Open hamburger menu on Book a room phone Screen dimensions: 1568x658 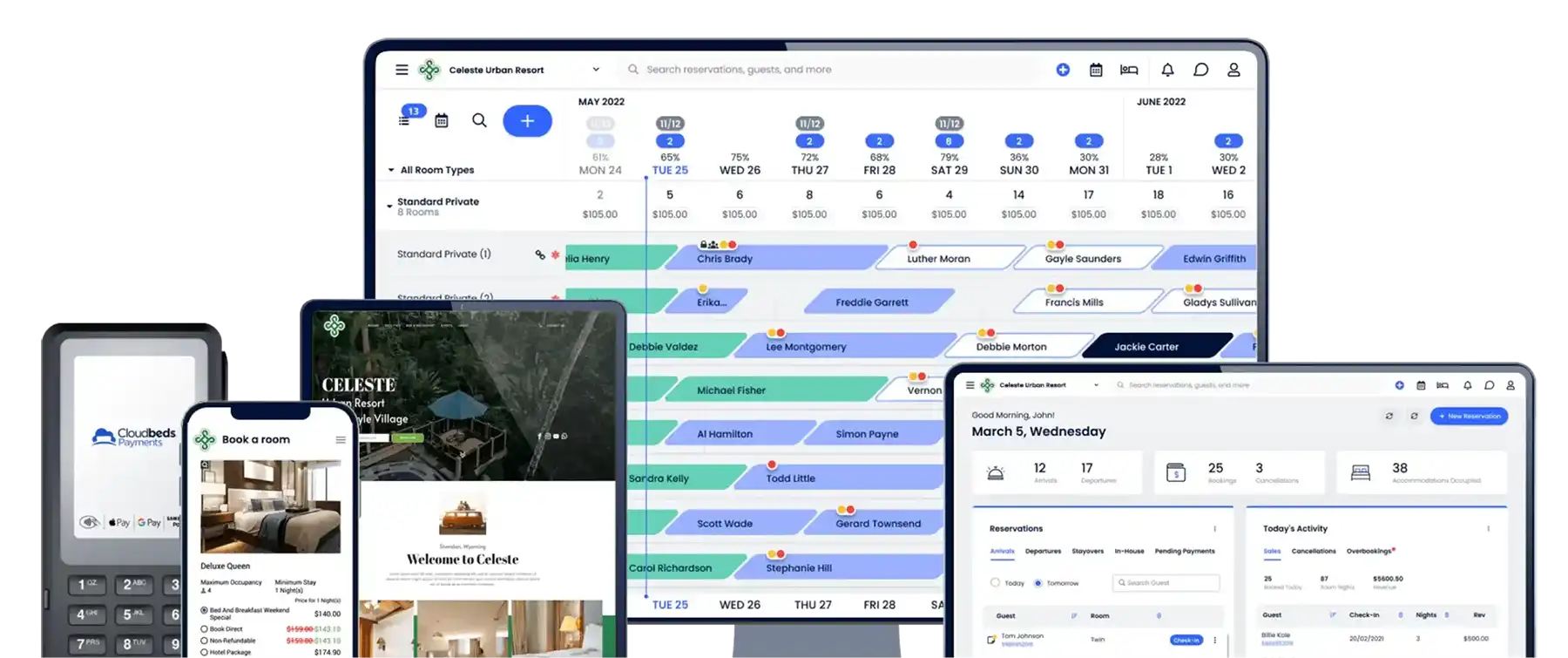tap(341, 439)
